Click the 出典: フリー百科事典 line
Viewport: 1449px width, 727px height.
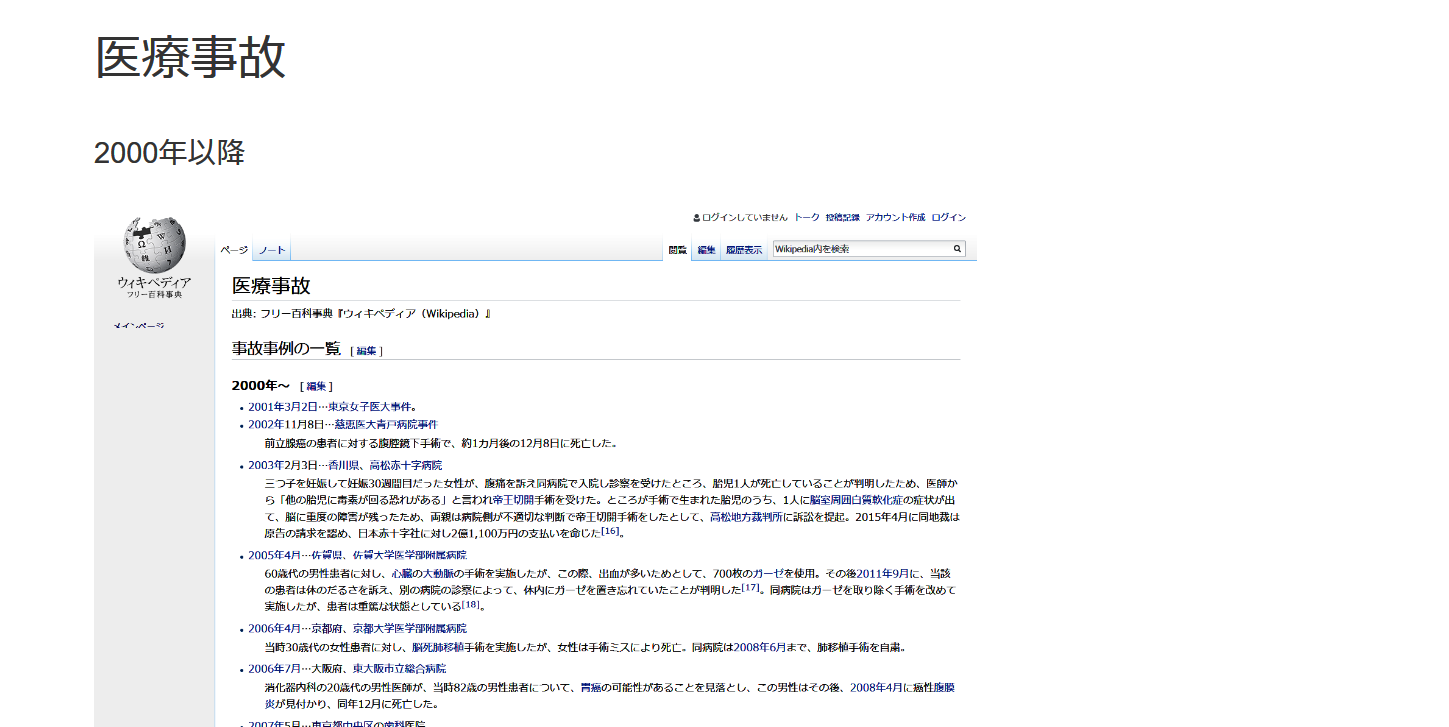point(362,314)
